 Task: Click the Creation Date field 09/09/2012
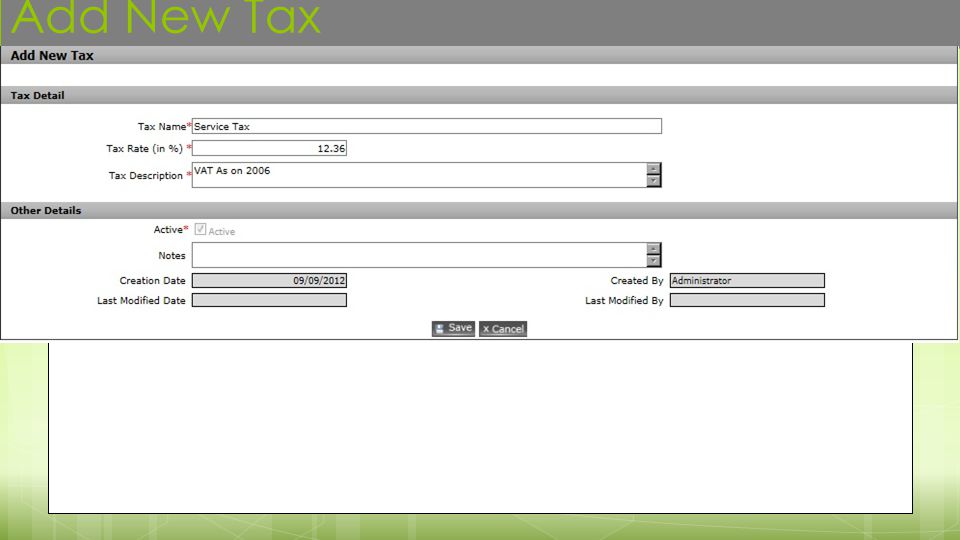(269, 280)
